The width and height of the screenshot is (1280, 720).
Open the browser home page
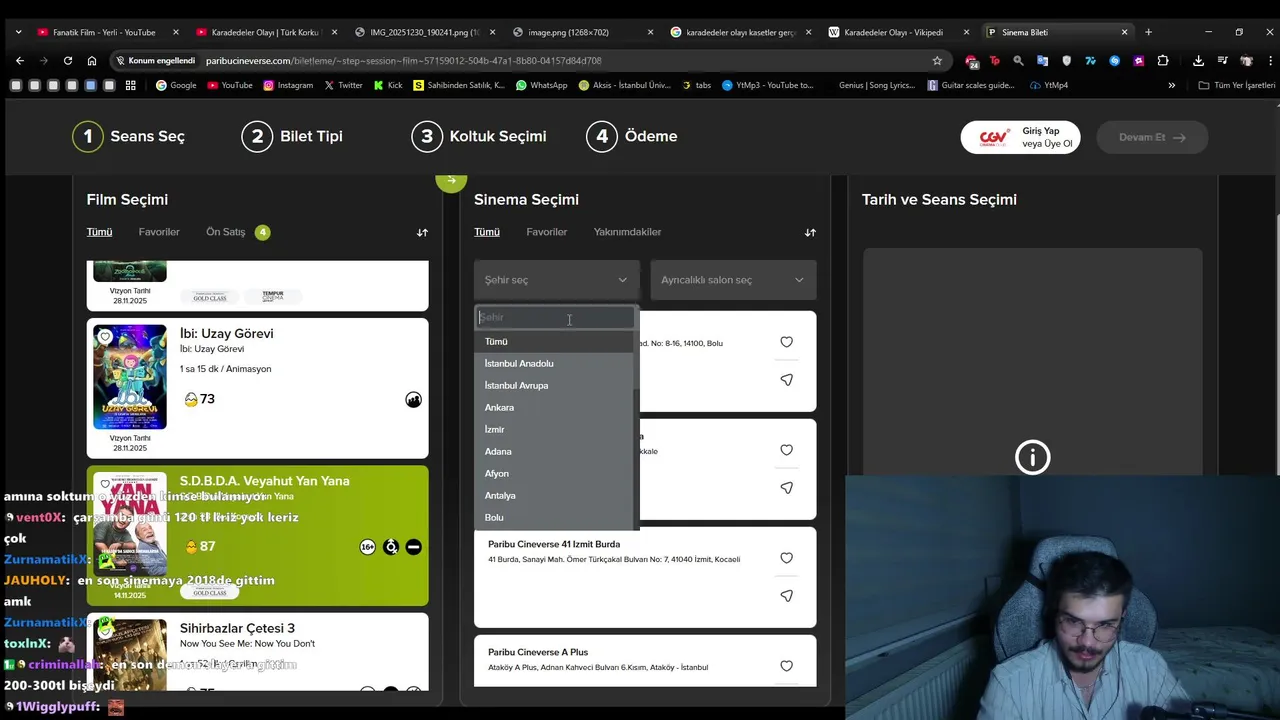click(92, 60)
